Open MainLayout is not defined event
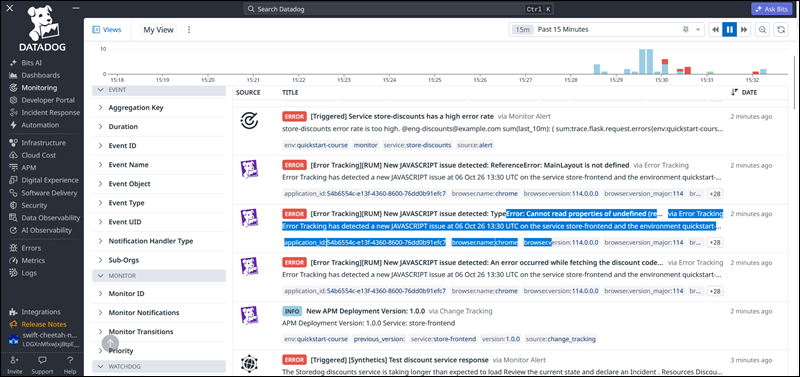 click(x=469, y=165)
